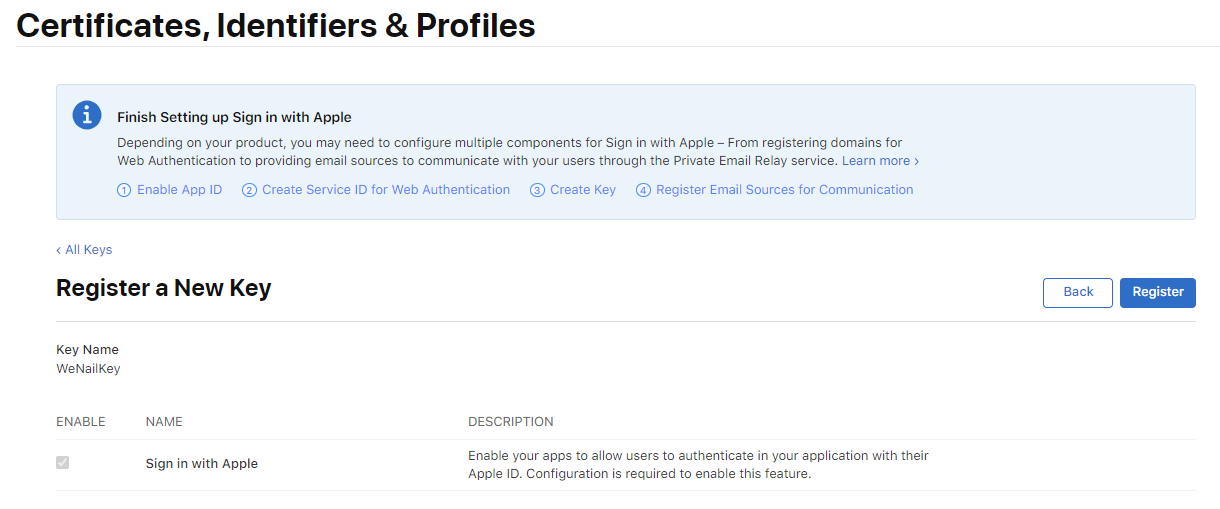Open the Create Key step link
Image resolution: width=1220 pixels, height=509 pixels.
point(573,190)
